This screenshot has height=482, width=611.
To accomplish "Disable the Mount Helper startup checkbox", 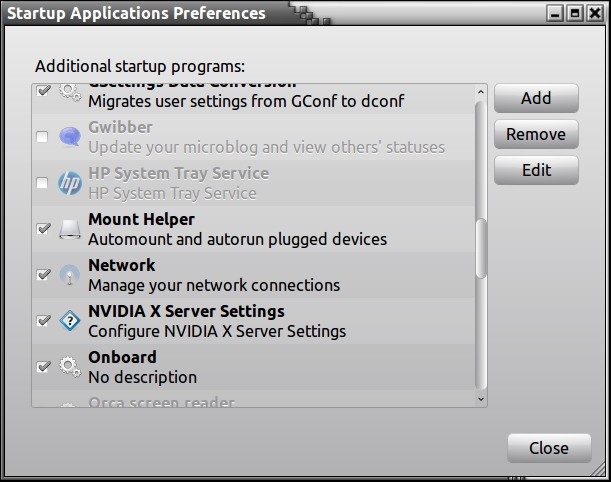I will click(42, 229).
